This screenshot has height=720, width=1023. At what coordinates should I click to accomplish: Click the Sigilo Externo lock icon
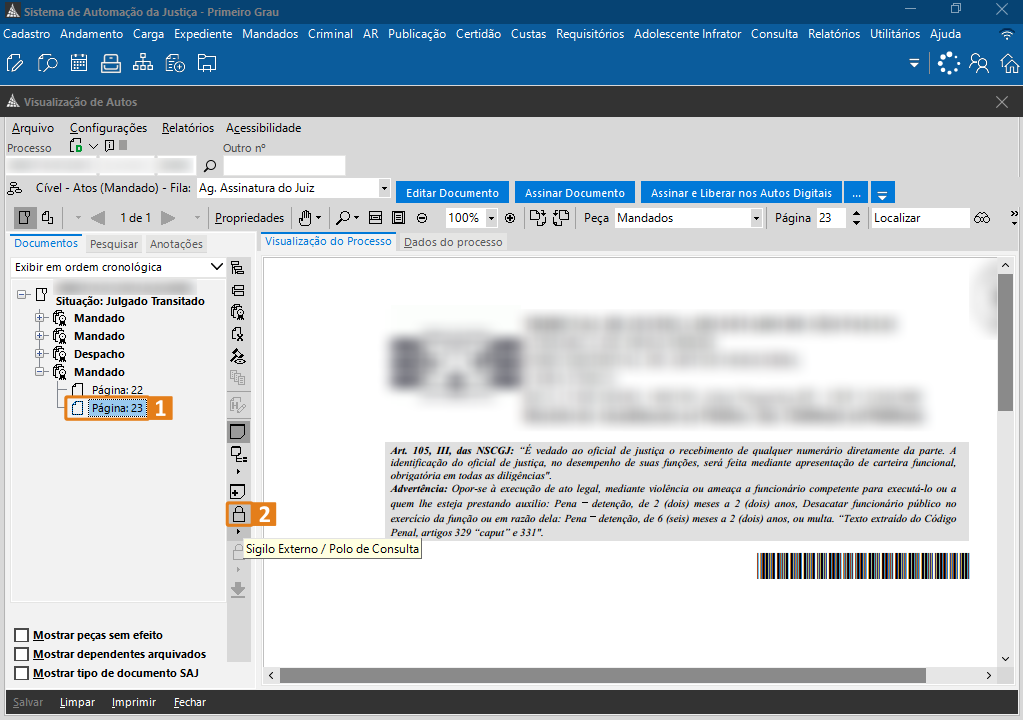point(239,515)
